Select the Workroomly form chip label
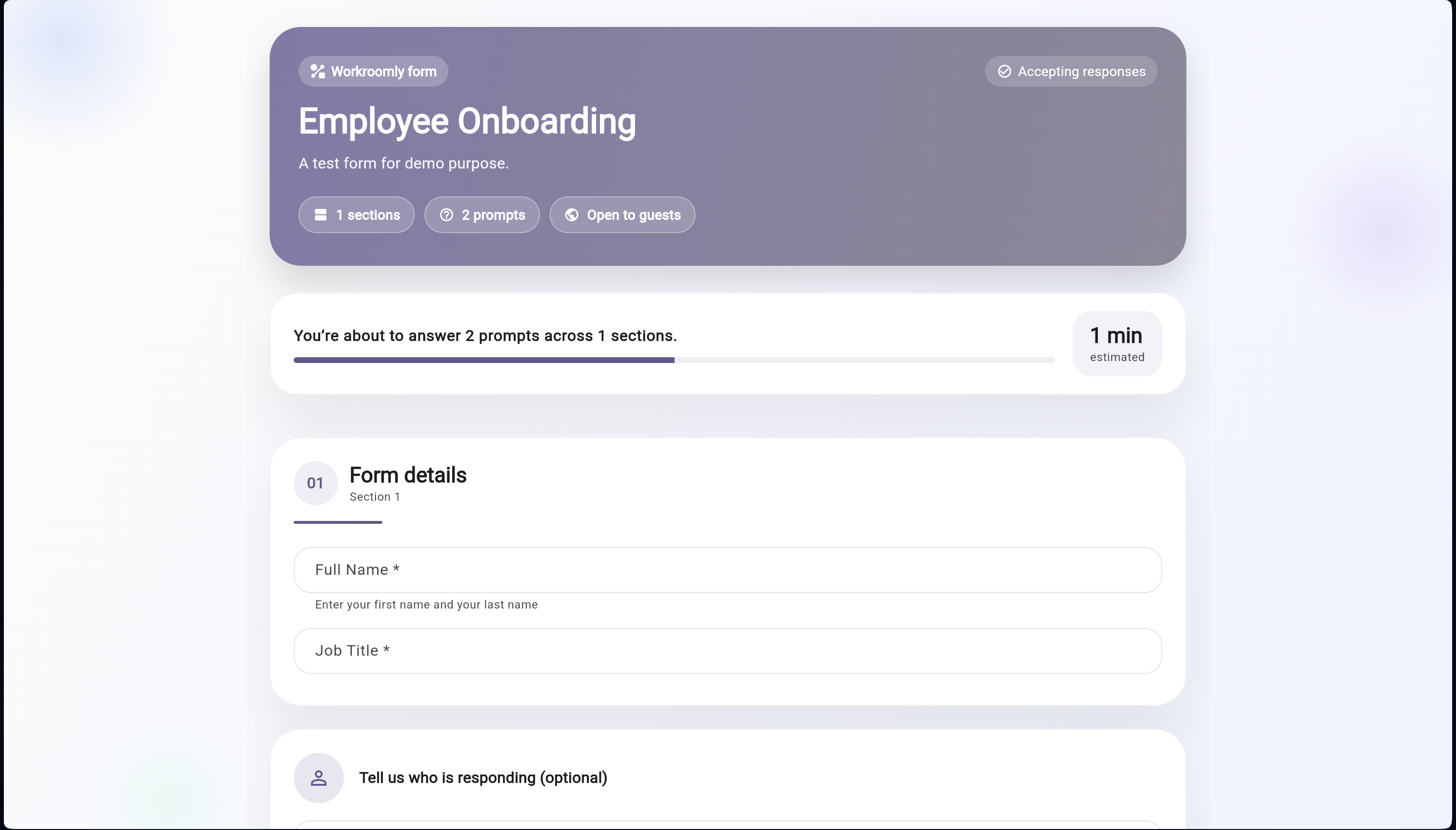 [383, 71]
